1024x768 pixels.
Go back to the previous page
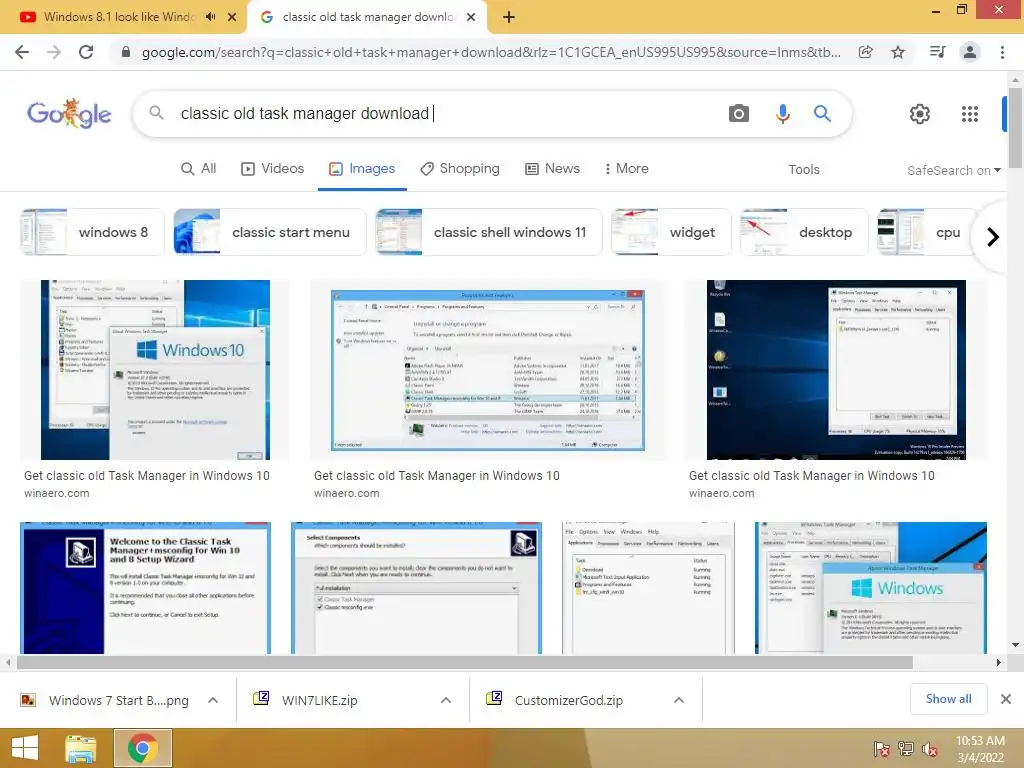pyautogui.click(x=22, y=52)
